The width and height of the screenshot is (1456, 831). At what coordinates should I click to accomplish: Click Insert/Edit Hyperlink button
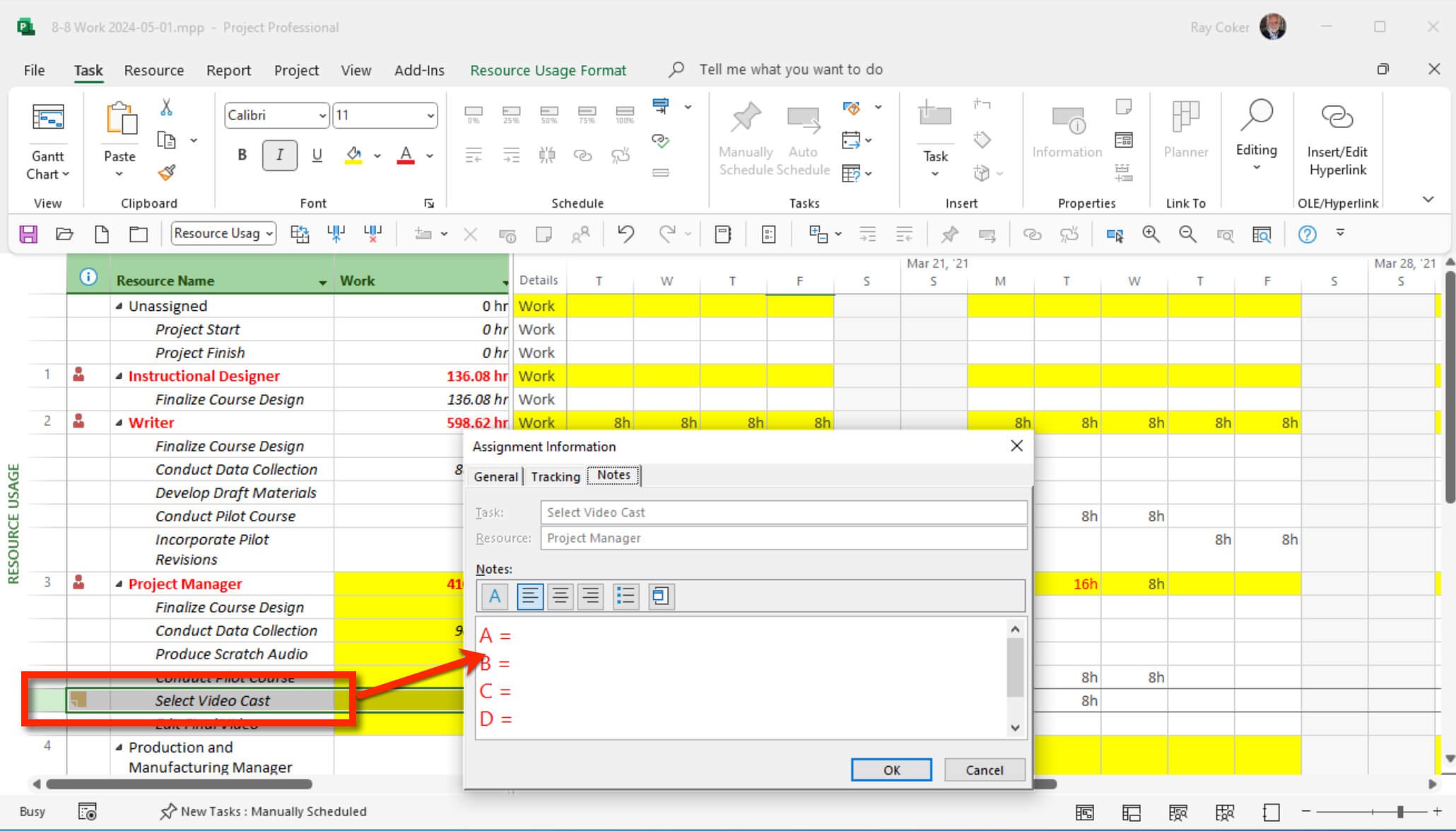(1337, 138)
